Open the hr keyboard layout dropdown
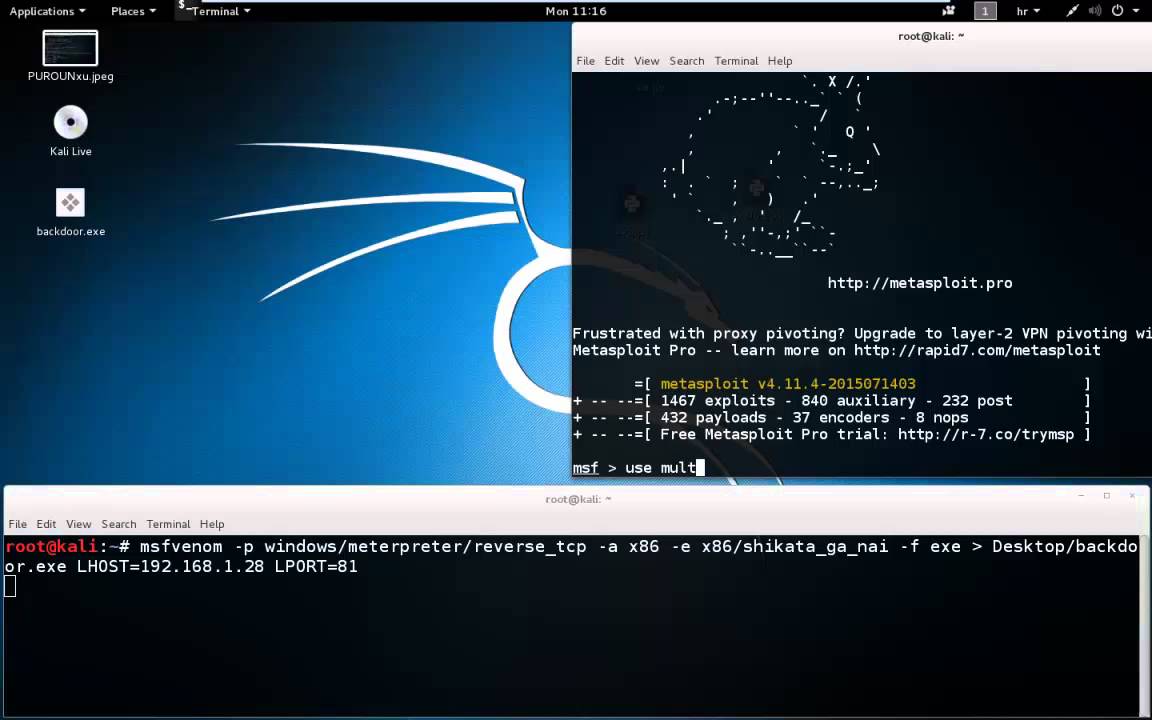This screenshot has width=1152, height=720. pyautogui.click(x=1028, y=11)
